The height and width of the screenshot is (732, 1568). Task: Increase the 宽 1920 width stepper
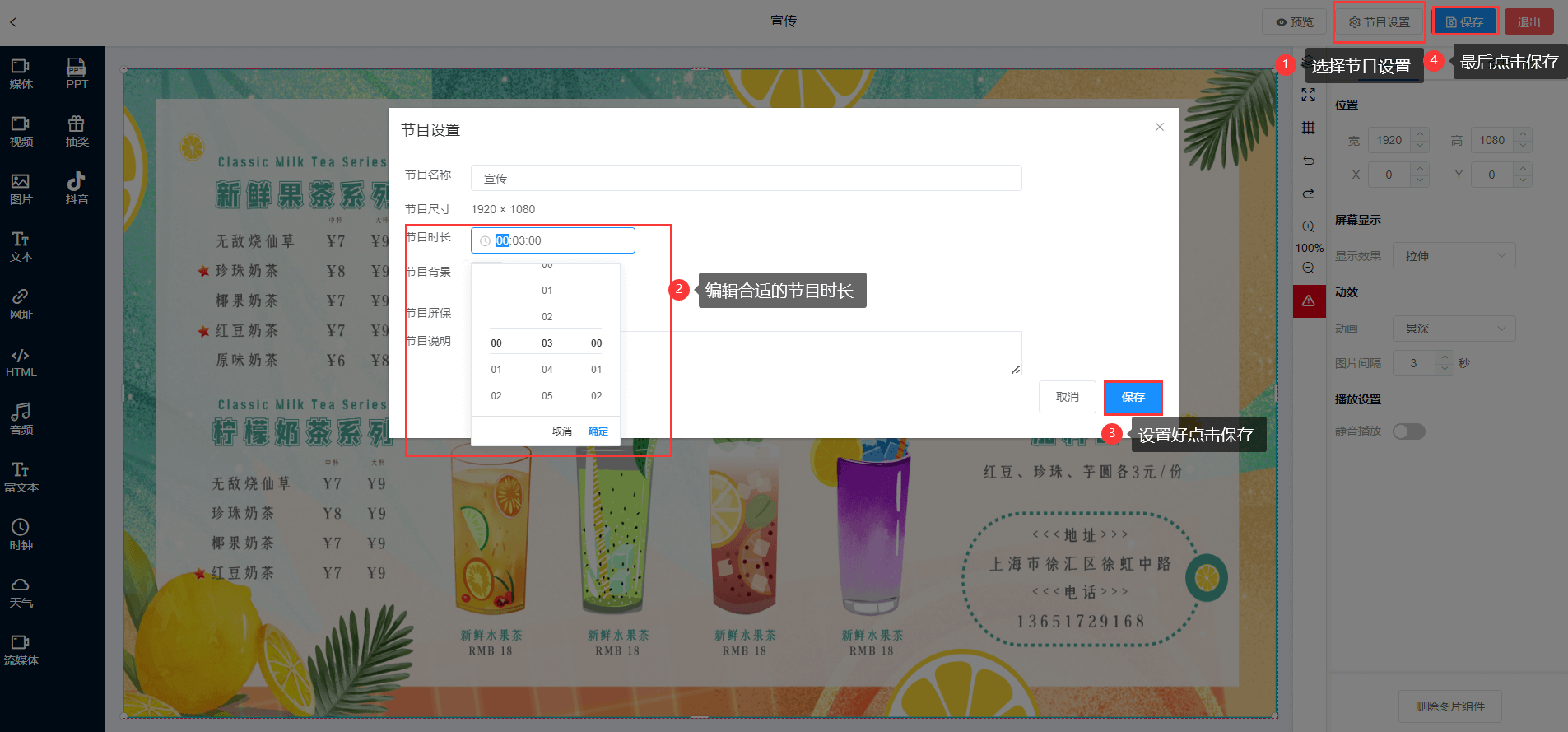[x=1420, y=134]
